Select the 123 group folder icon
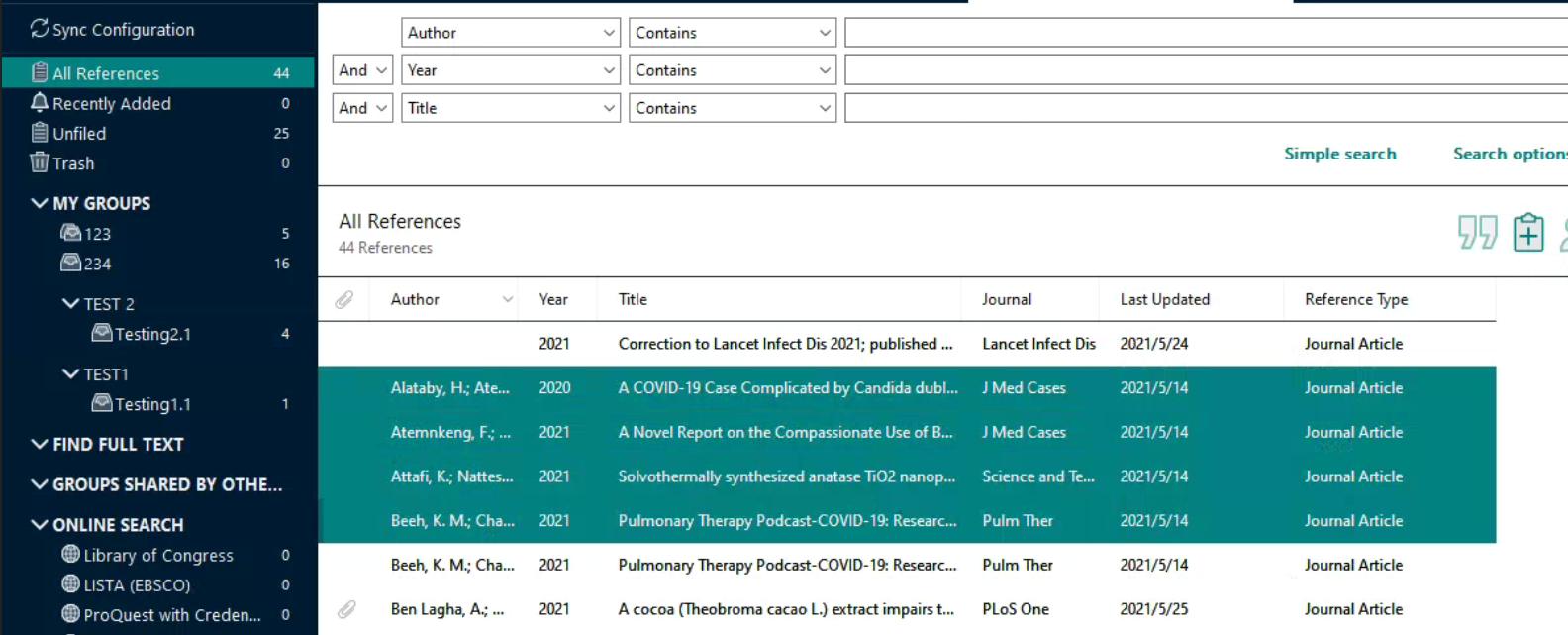The image size is (1568, 635). (71, 233)
